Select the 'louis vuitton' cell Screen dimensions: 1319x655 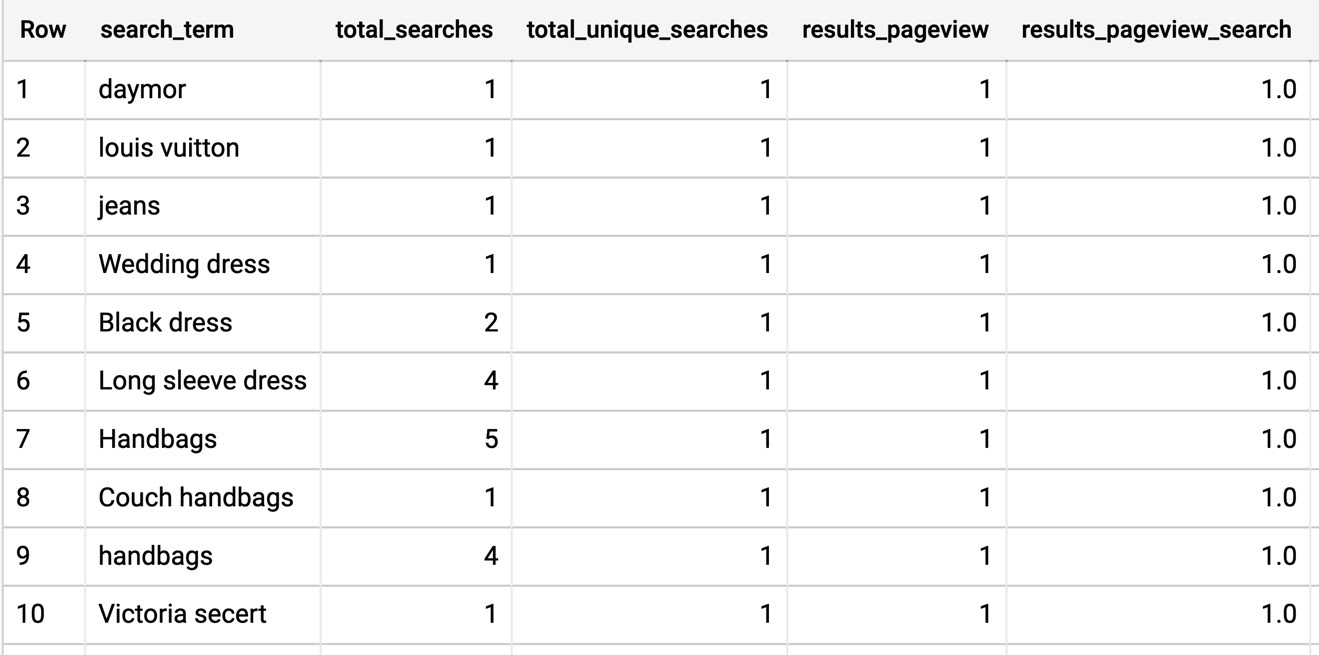click(x=203, y=148)
